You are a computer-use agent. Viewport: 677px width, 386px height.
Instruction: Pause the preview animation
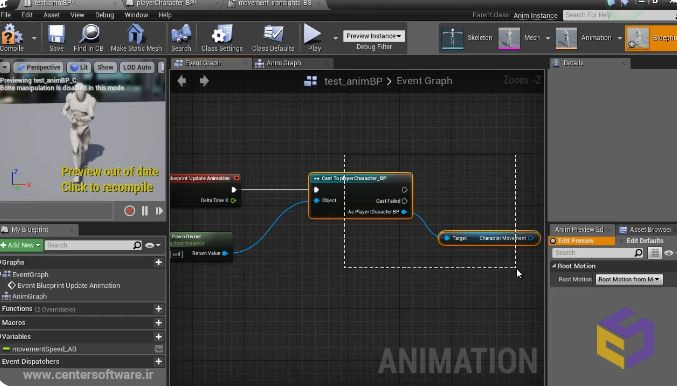145,211
